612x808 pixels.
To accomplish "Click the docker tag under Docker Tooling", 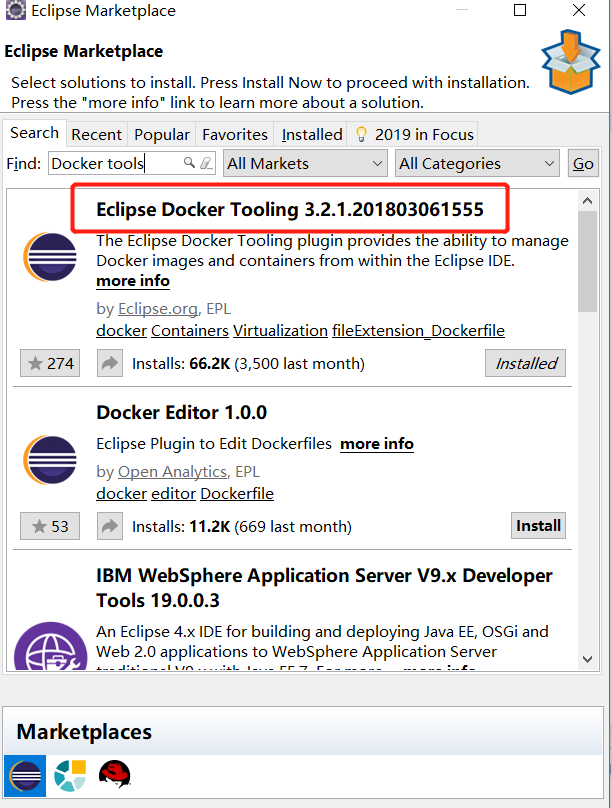I will [122, 330].
